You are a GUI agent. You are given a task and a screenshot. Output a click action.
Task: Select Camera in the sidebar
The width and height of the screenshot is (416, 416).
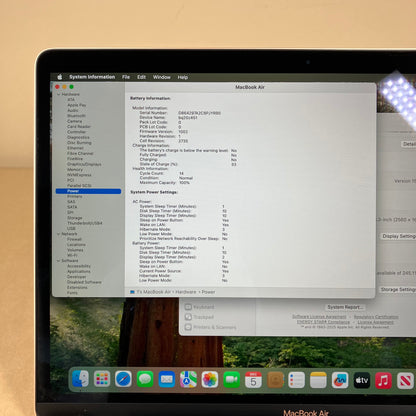pyautogui.click(x=74, y=121)
